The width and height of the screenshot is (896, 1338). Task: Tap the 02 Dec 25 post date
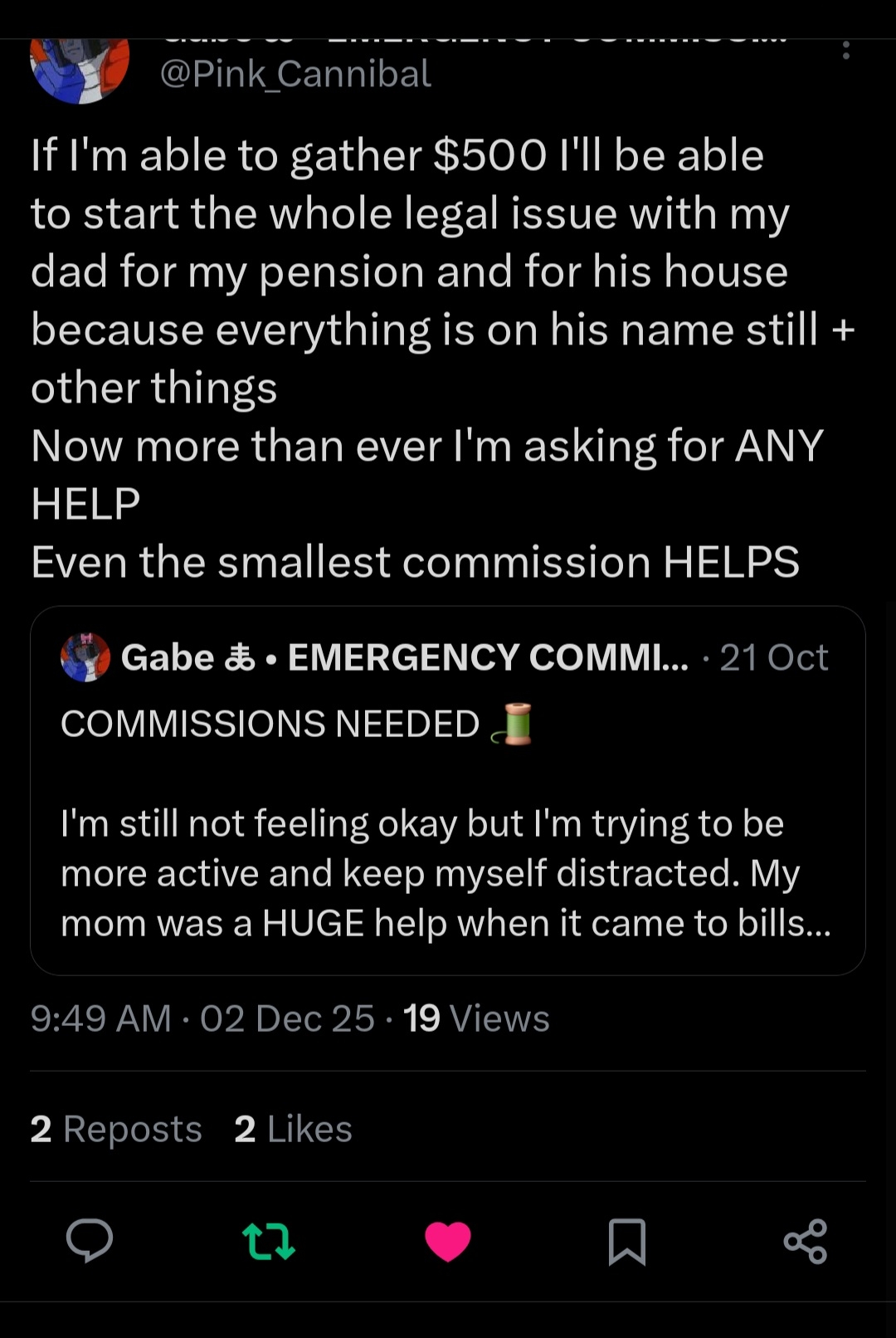[287, 1018]
